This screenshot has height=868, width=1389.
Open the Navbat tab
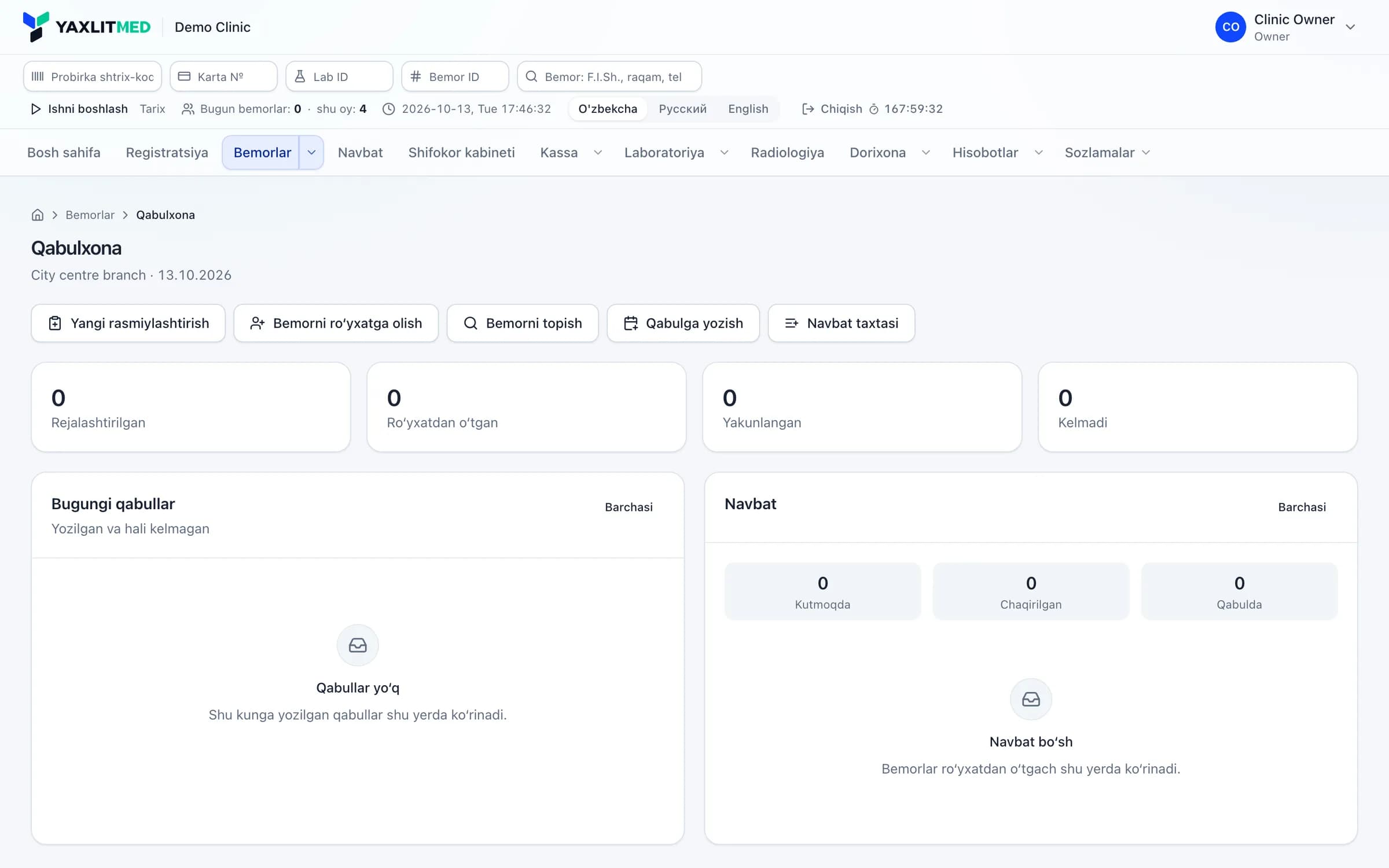pyautogui.click(x=361, y=152)
